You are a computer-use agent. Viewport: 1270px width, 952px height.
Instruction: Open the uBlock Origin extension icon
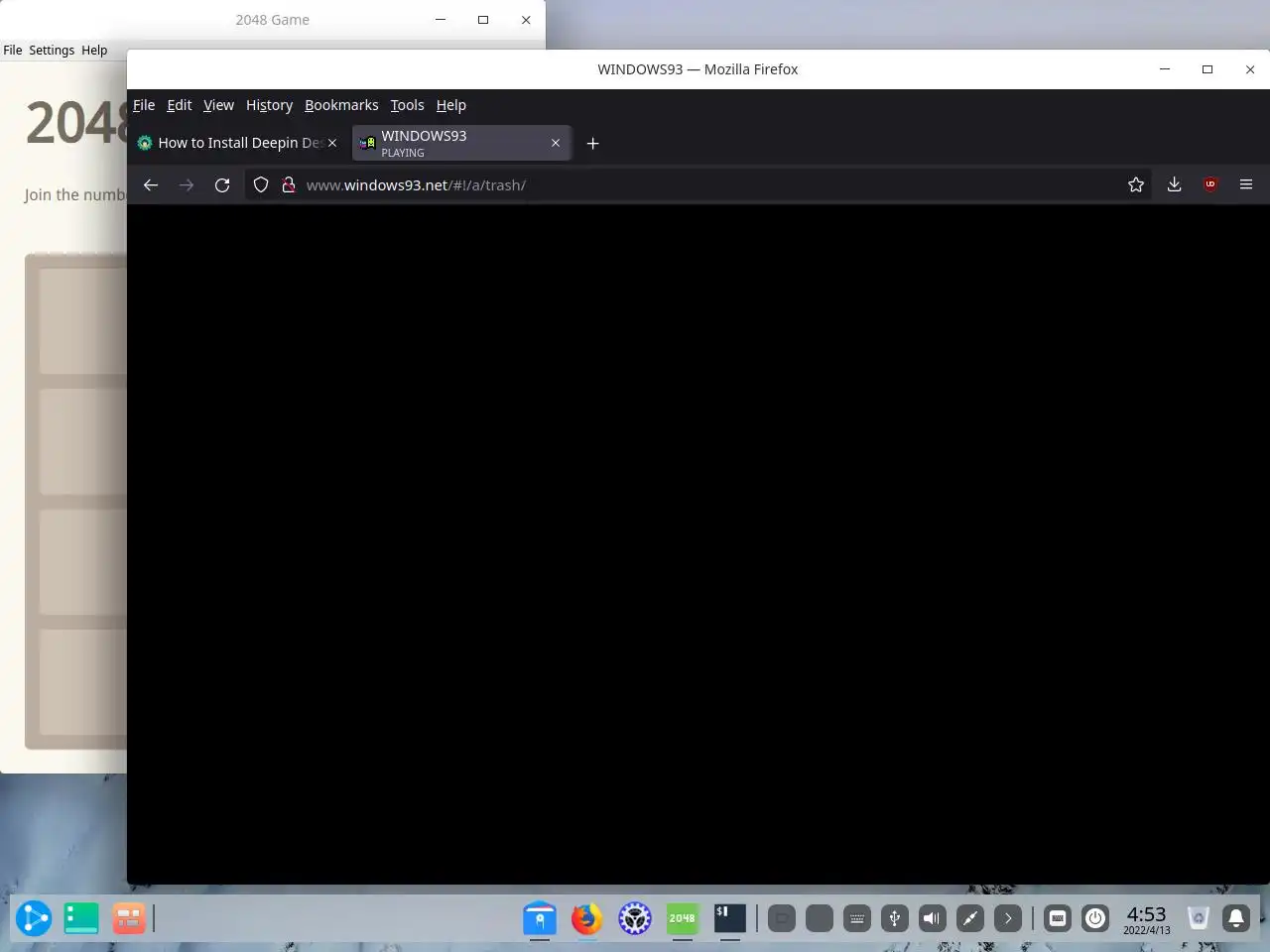(1210, 184)
